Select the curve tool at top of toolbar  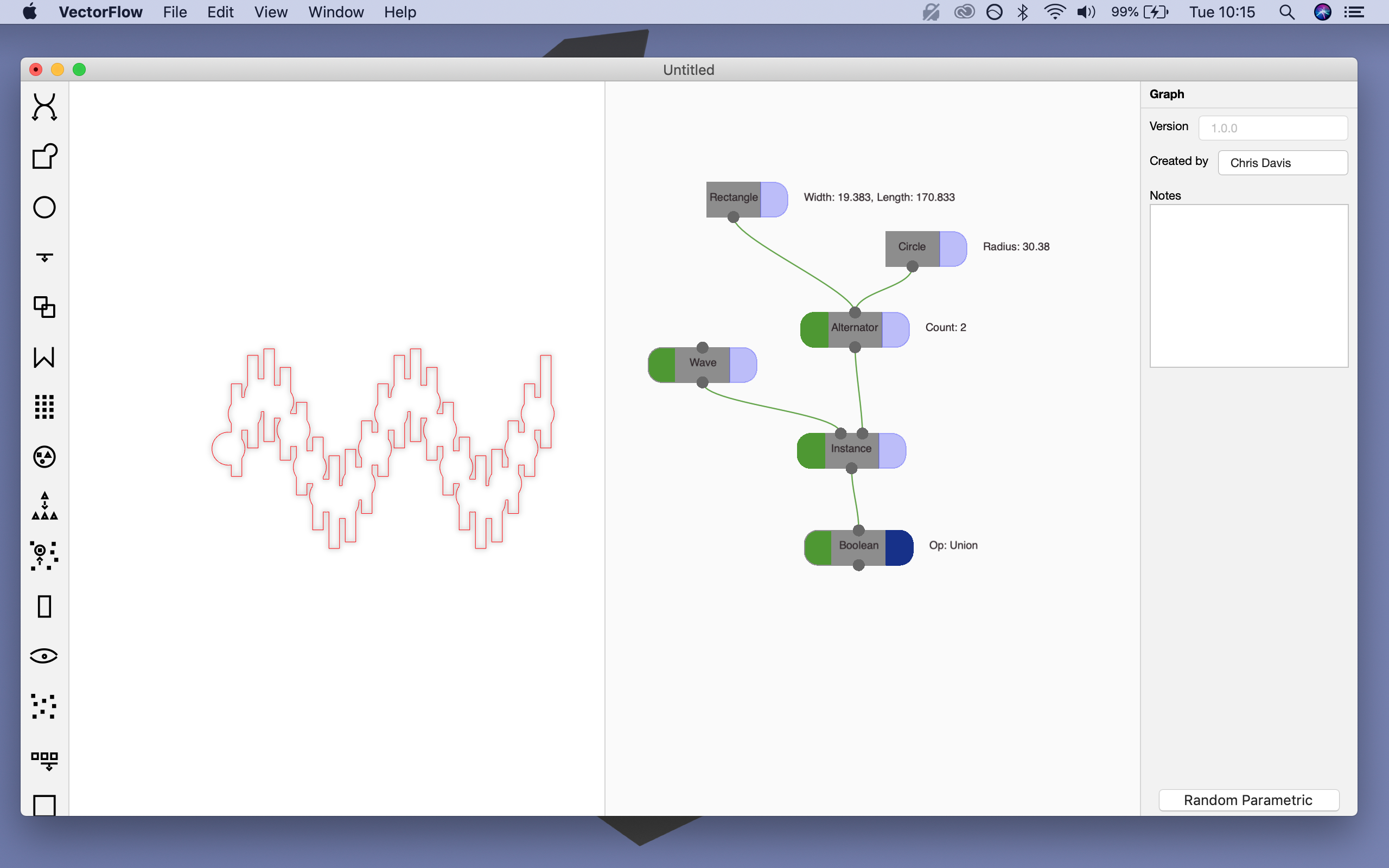[x=44, y=107]
